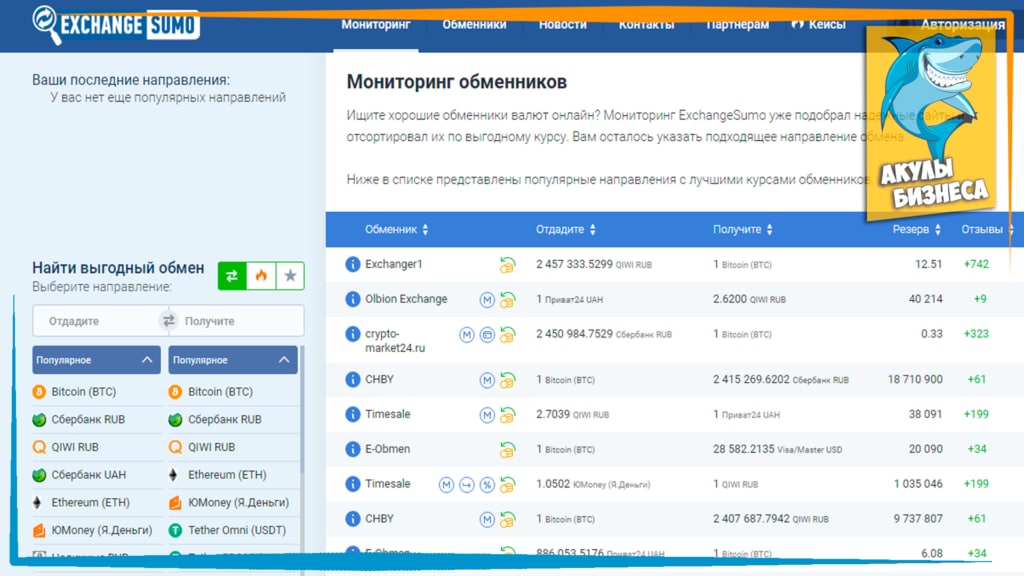The width and height of the screenshot is (1024, 576).
Task: Select the favorites star button
Action: point(290,276)
